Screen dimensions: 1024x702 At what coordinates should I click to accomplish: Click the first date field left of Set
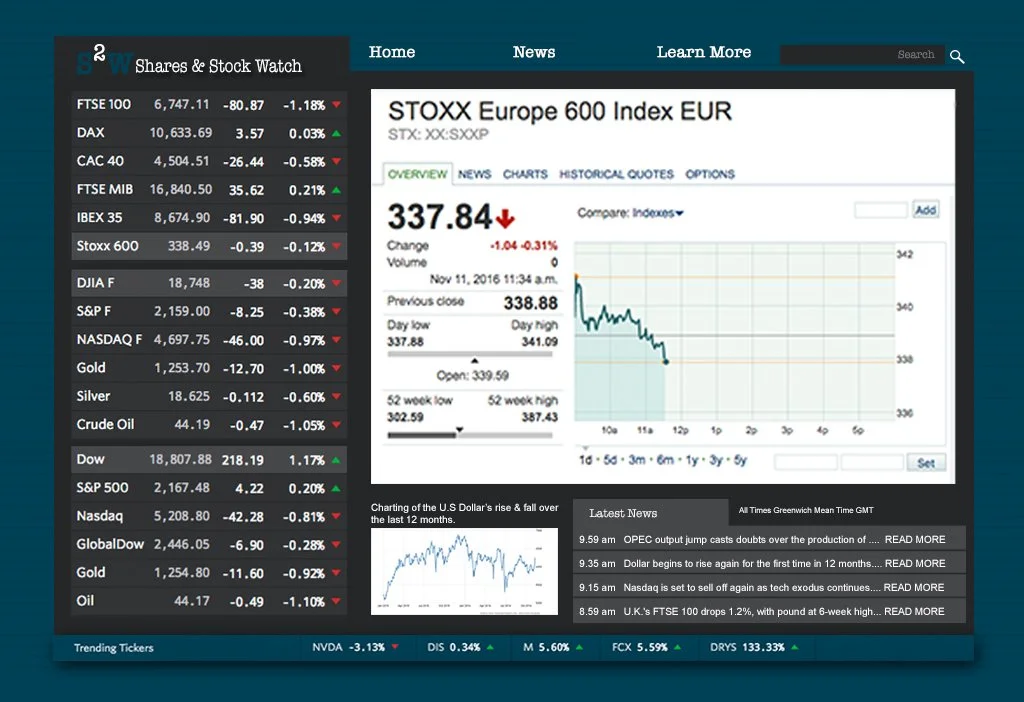(x=806, y=462)
